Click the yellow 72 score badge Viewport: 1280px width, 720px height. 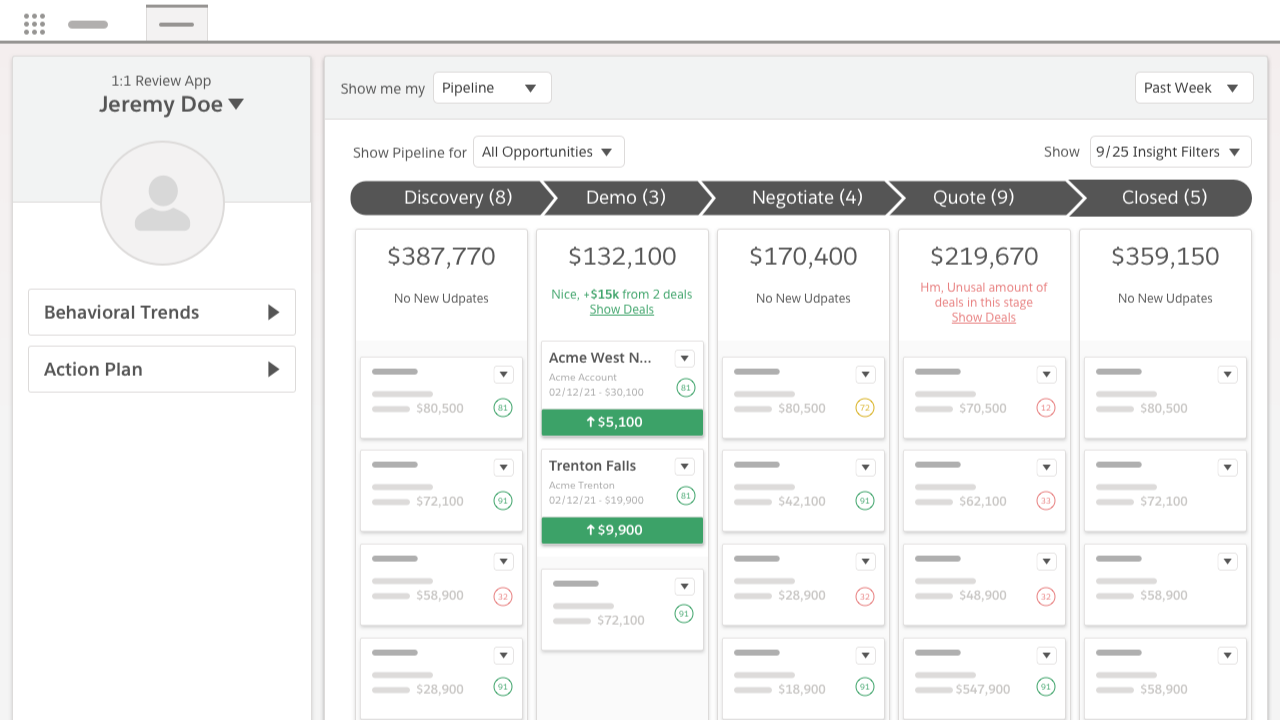[865, 408]
